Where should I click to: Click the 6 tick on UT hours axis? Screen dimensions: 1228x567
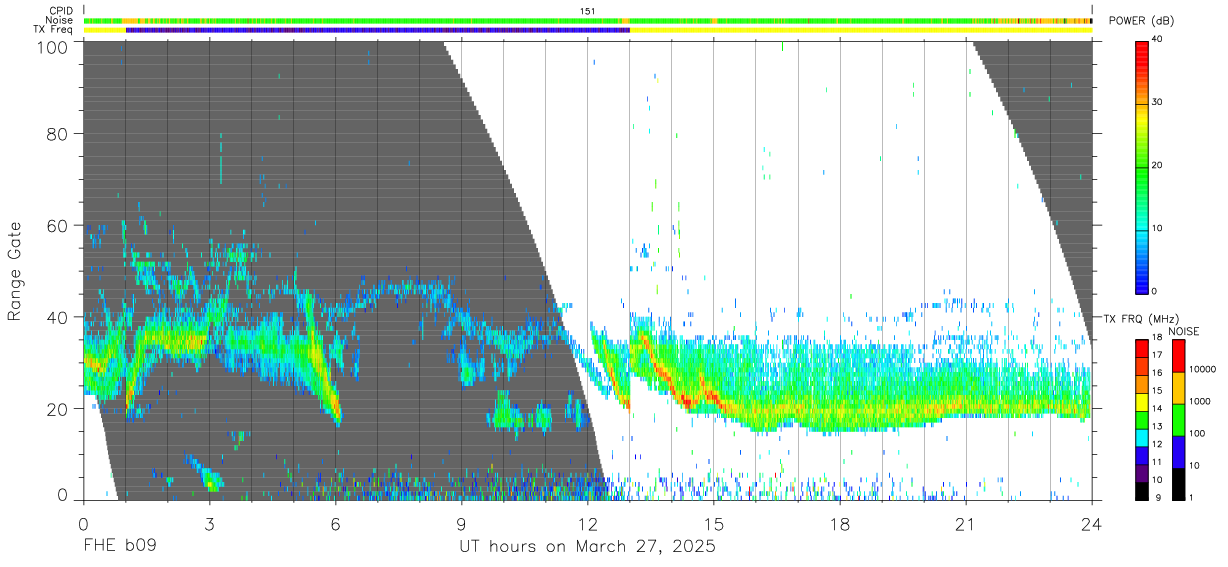pyautogui.click(x=335, y=523)
